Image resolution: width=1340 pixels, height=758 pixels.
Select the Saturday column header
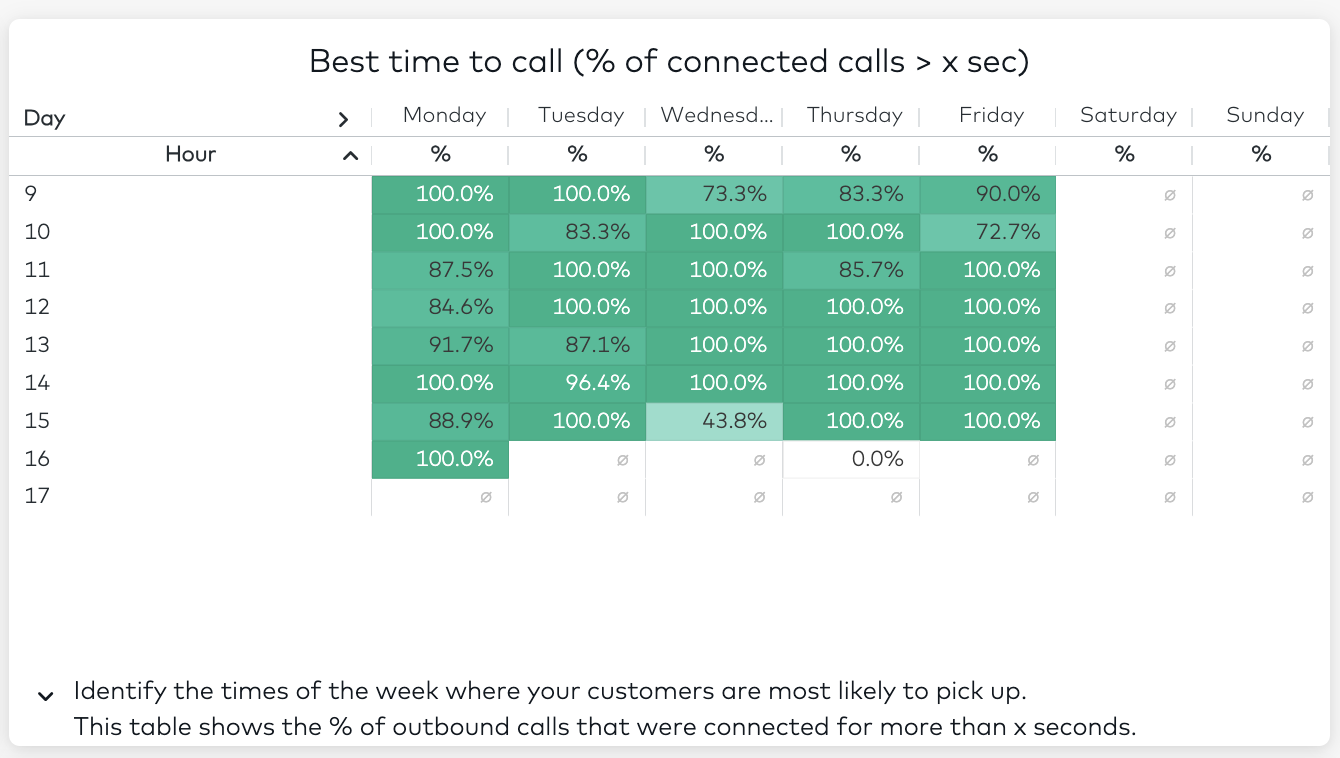(1128, 115)
